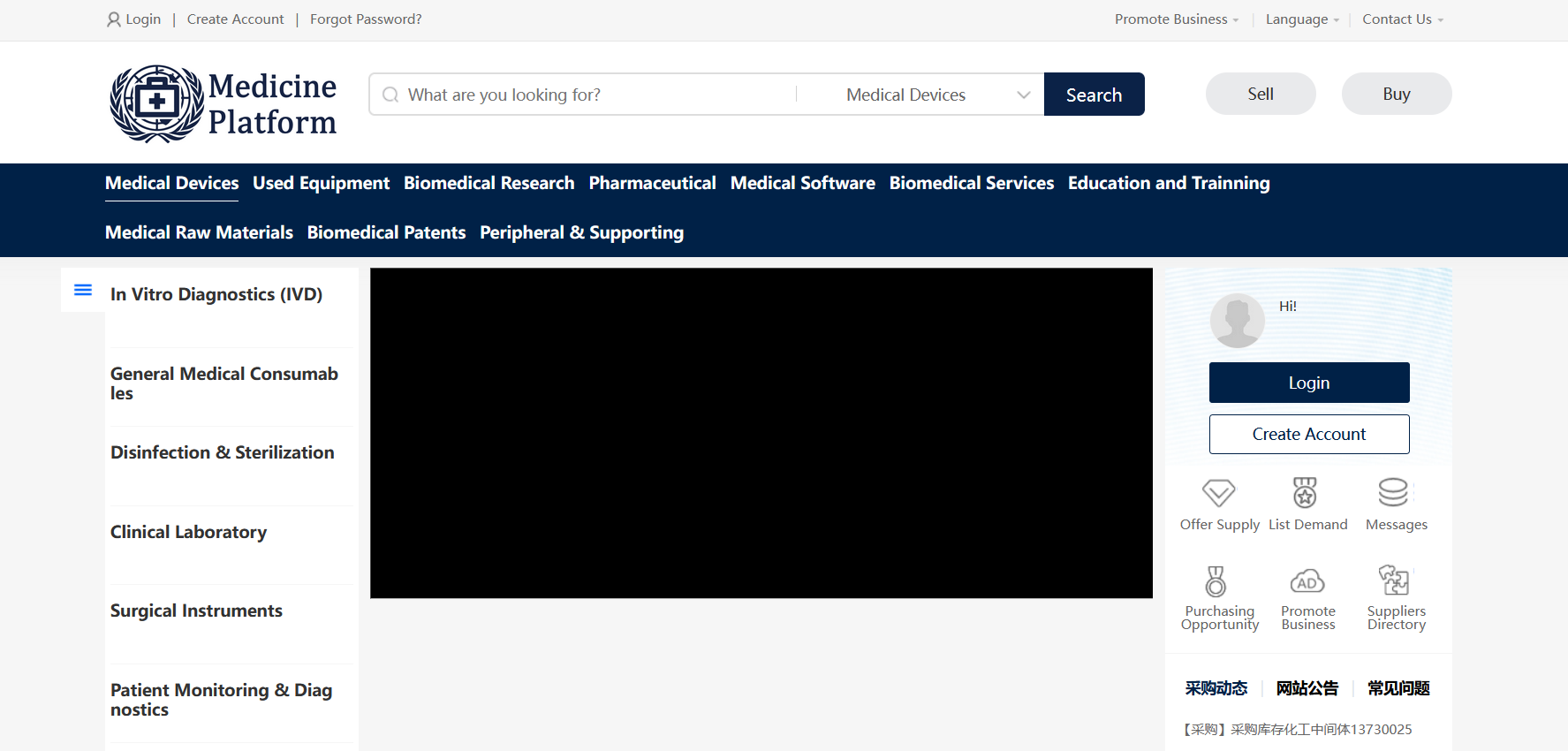Click the user avatar placeholder
Image resolution: width=1568 pixels, height=751 pixels.
click(x=1237, y=320)
